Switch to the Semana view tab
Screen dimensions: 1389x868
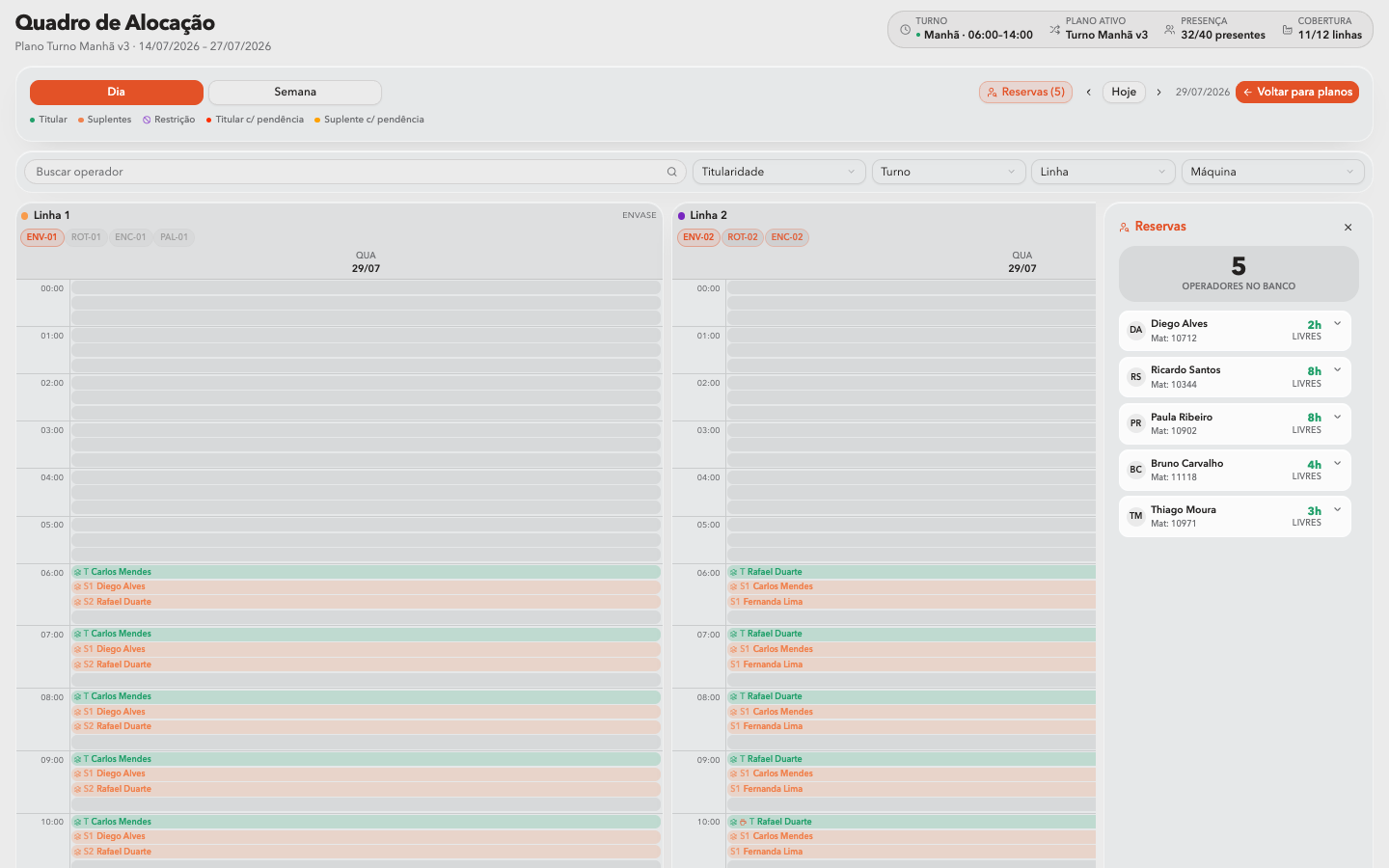point(295,93)
